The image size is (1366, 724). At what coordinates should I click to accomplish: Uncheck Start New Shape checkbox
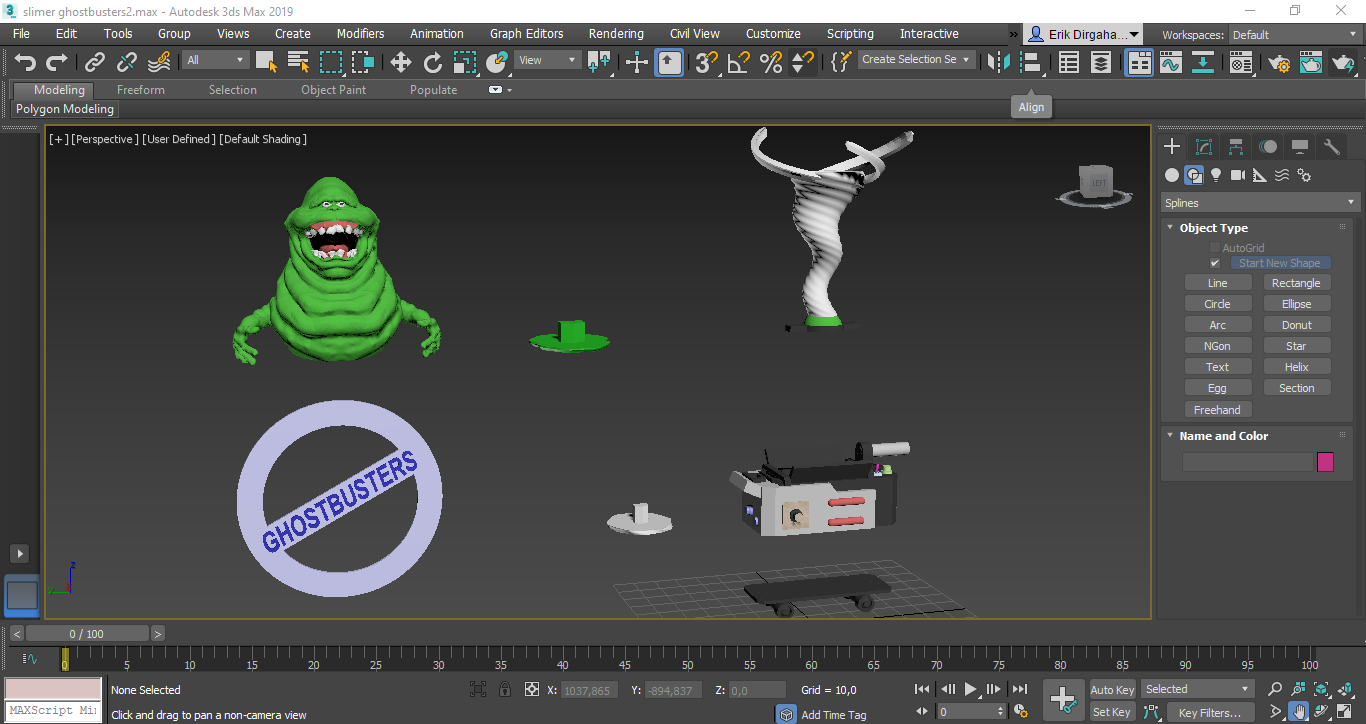tap(1215, 263)
